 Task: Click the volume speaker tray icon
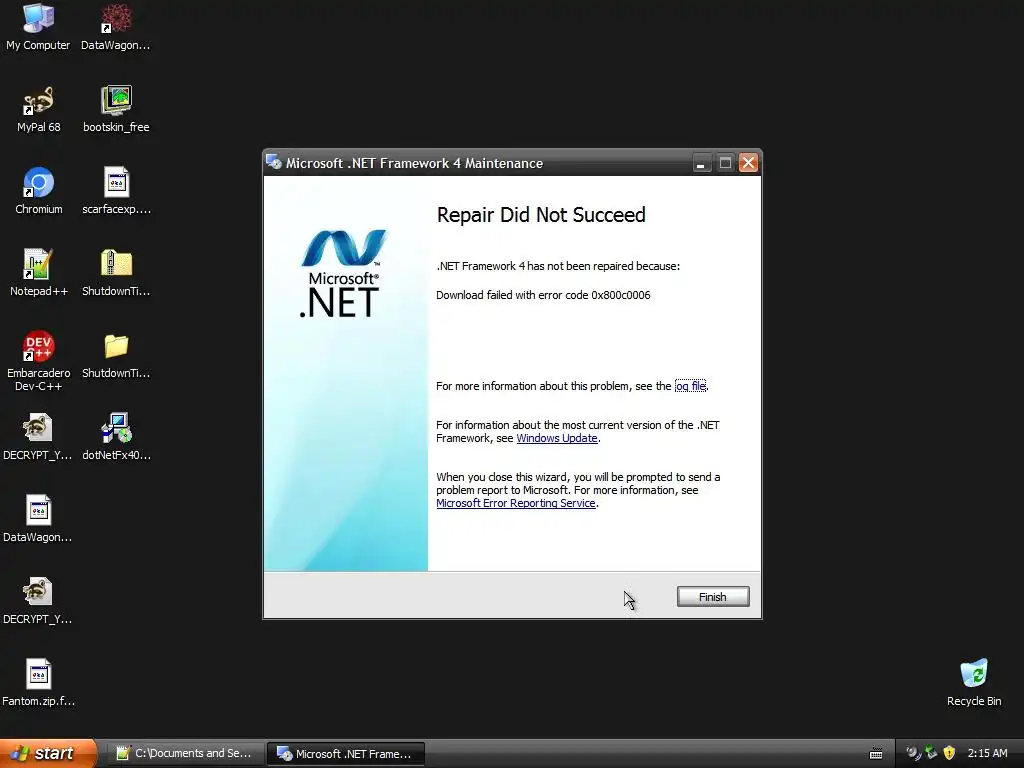click(913, 753)
